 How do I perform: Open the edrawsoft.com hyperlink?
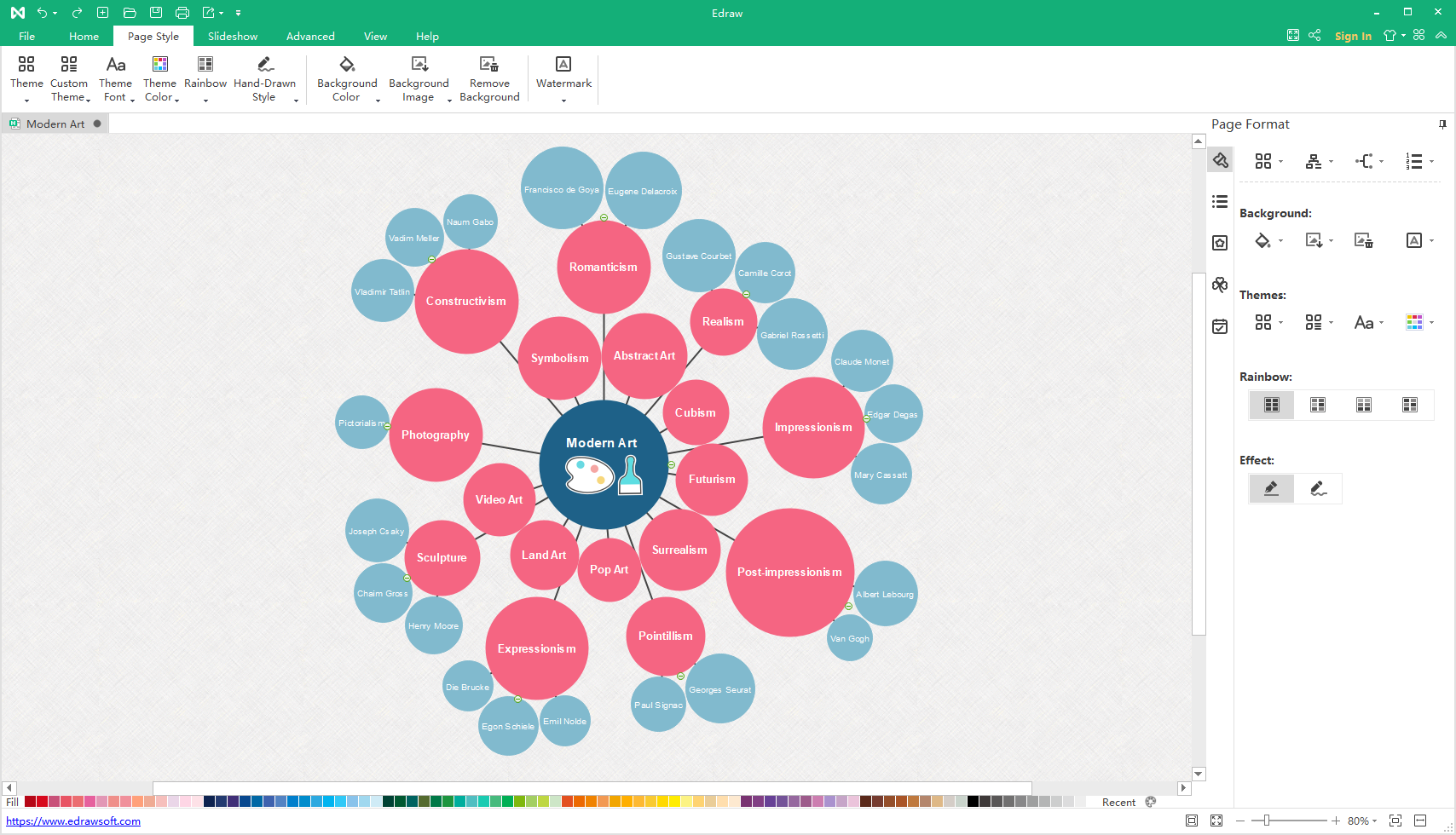[73, 821]
